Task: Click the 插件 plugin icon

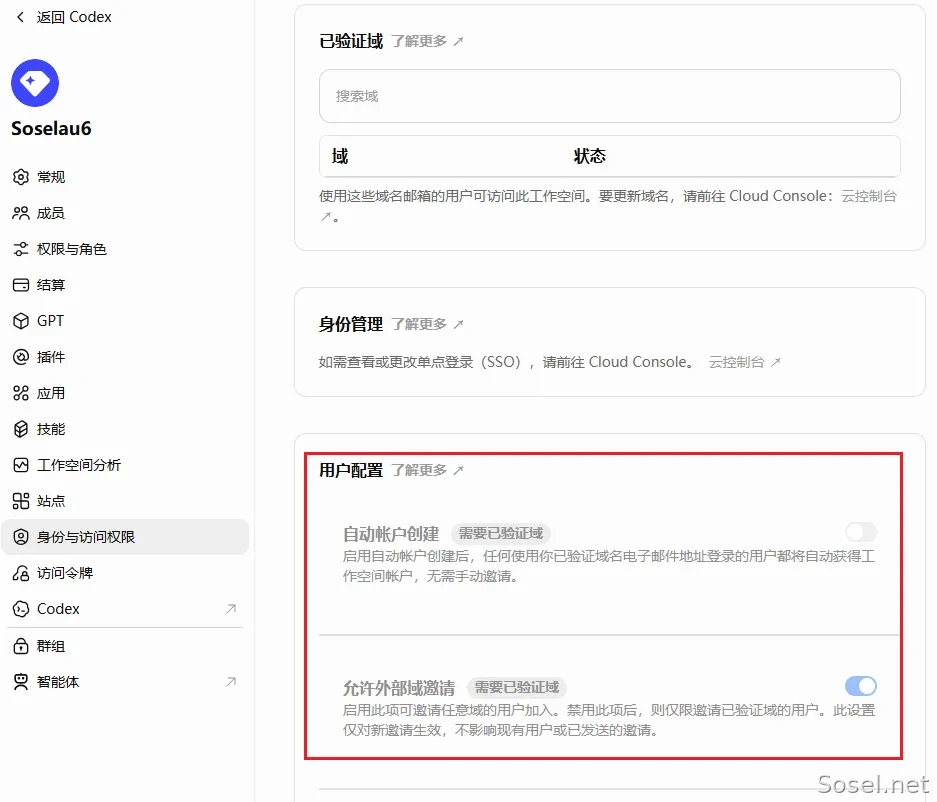Action: [x=21, y=357]
